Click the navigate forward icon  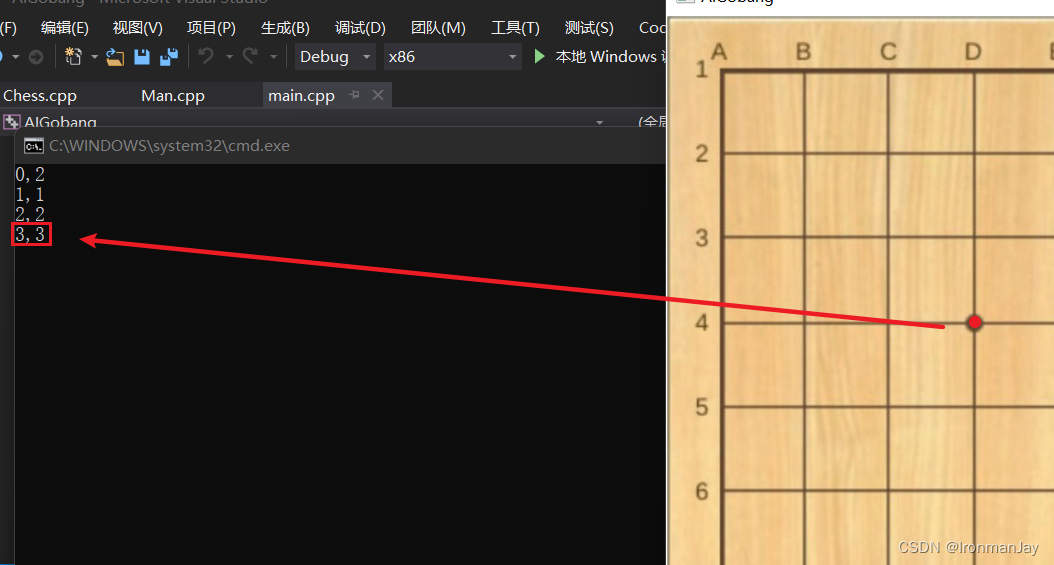click(x=36, y=57)
